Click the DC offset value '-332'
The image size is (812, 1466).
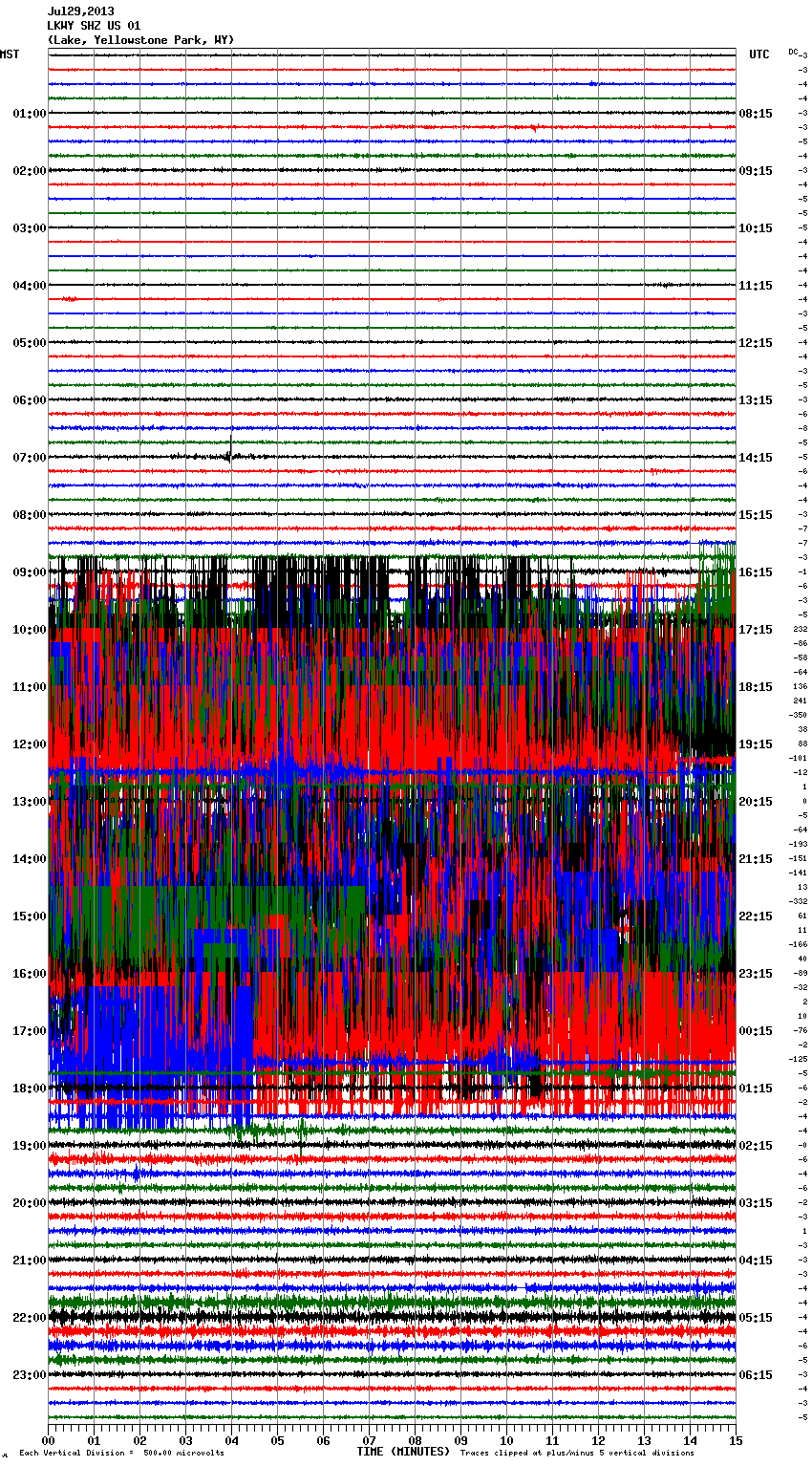(798, 902)
